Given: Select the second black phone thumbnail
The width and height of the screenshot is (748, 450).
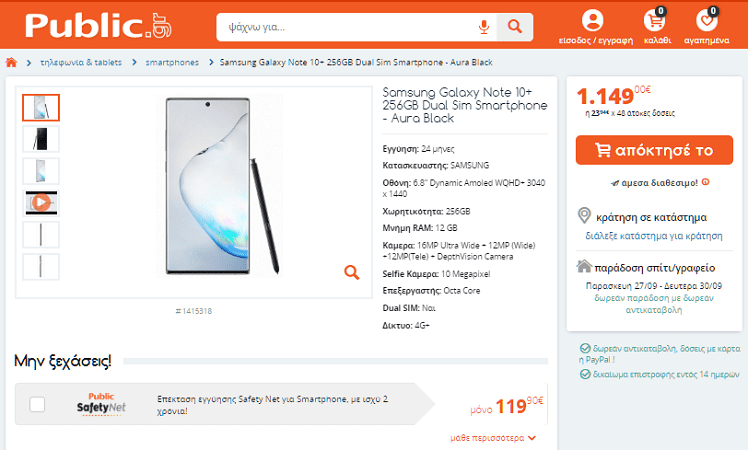Looking at the screenshot, I should click(x=40, y=139).
